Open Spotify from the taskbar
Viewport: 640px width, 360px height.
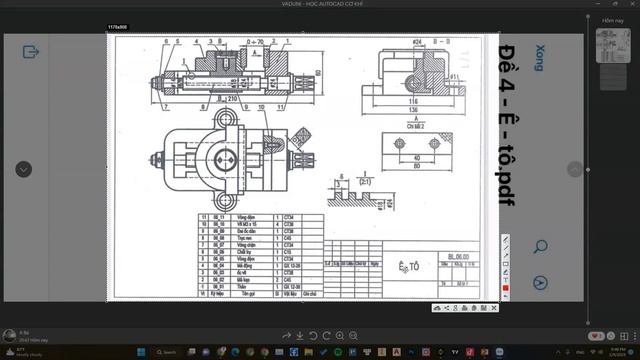pos(338,352)
